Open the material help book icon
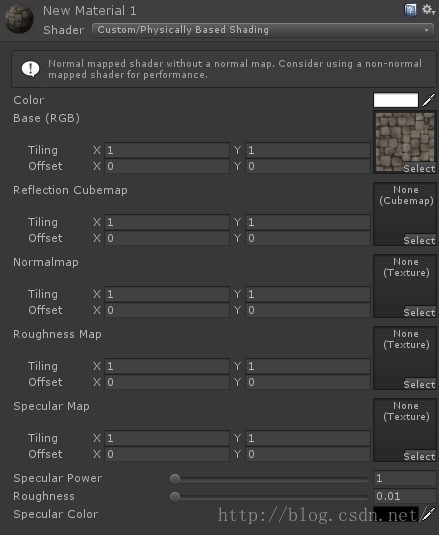439x535 pixels. pos(410,10)
